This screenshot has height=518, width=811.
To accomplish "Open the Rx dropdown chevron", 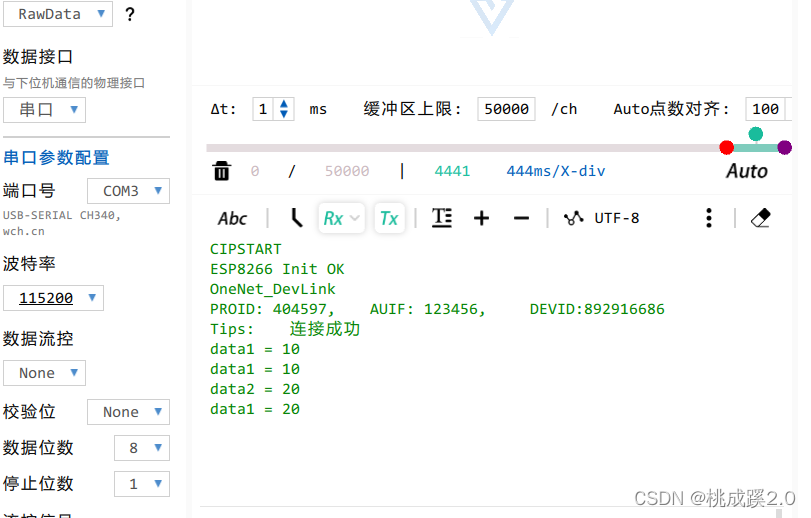I will [x=355, y=218].
